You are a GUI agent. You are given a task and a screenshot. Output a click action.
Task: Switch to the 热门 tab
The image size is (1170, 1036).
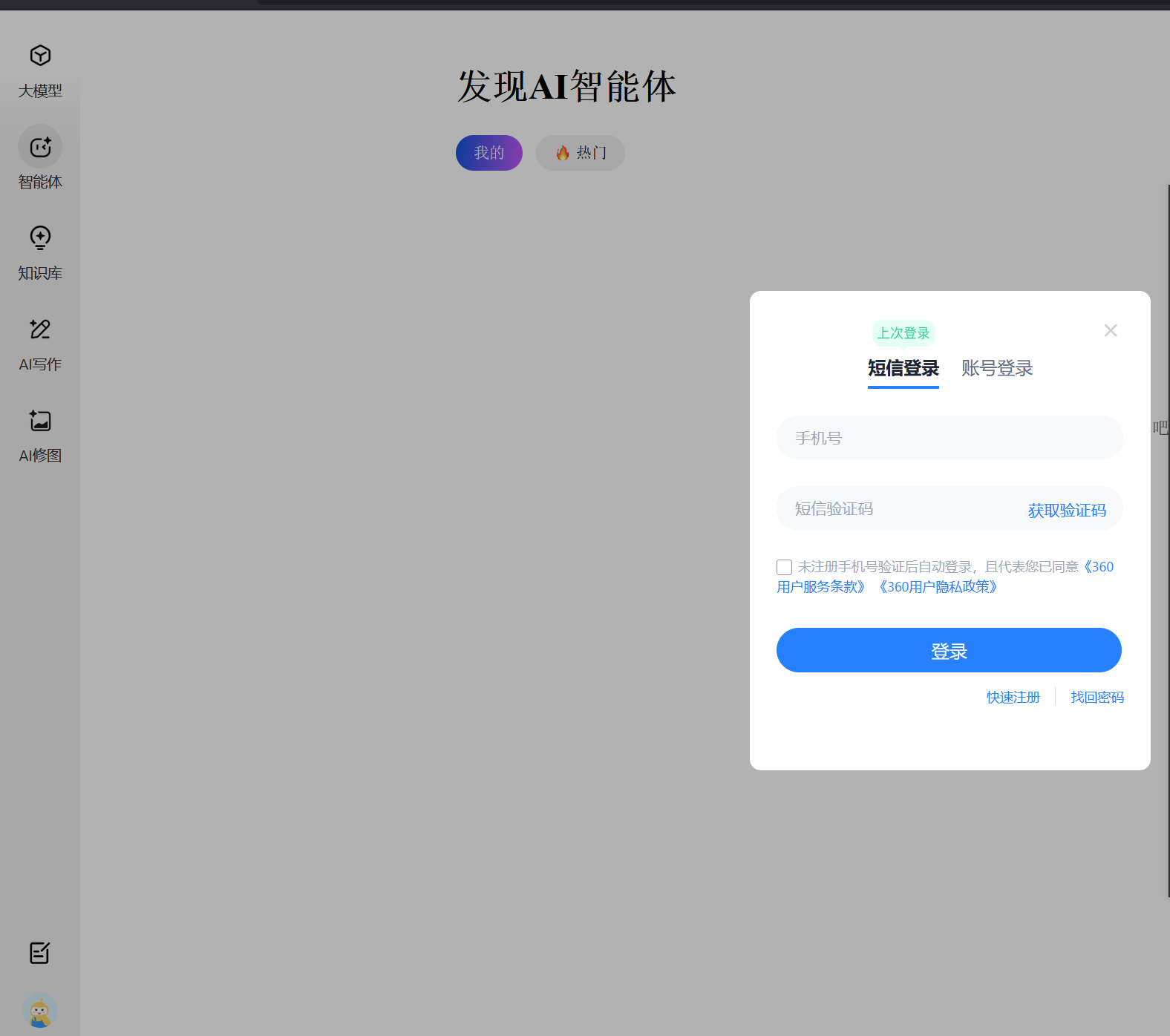[x=581, y=153]
